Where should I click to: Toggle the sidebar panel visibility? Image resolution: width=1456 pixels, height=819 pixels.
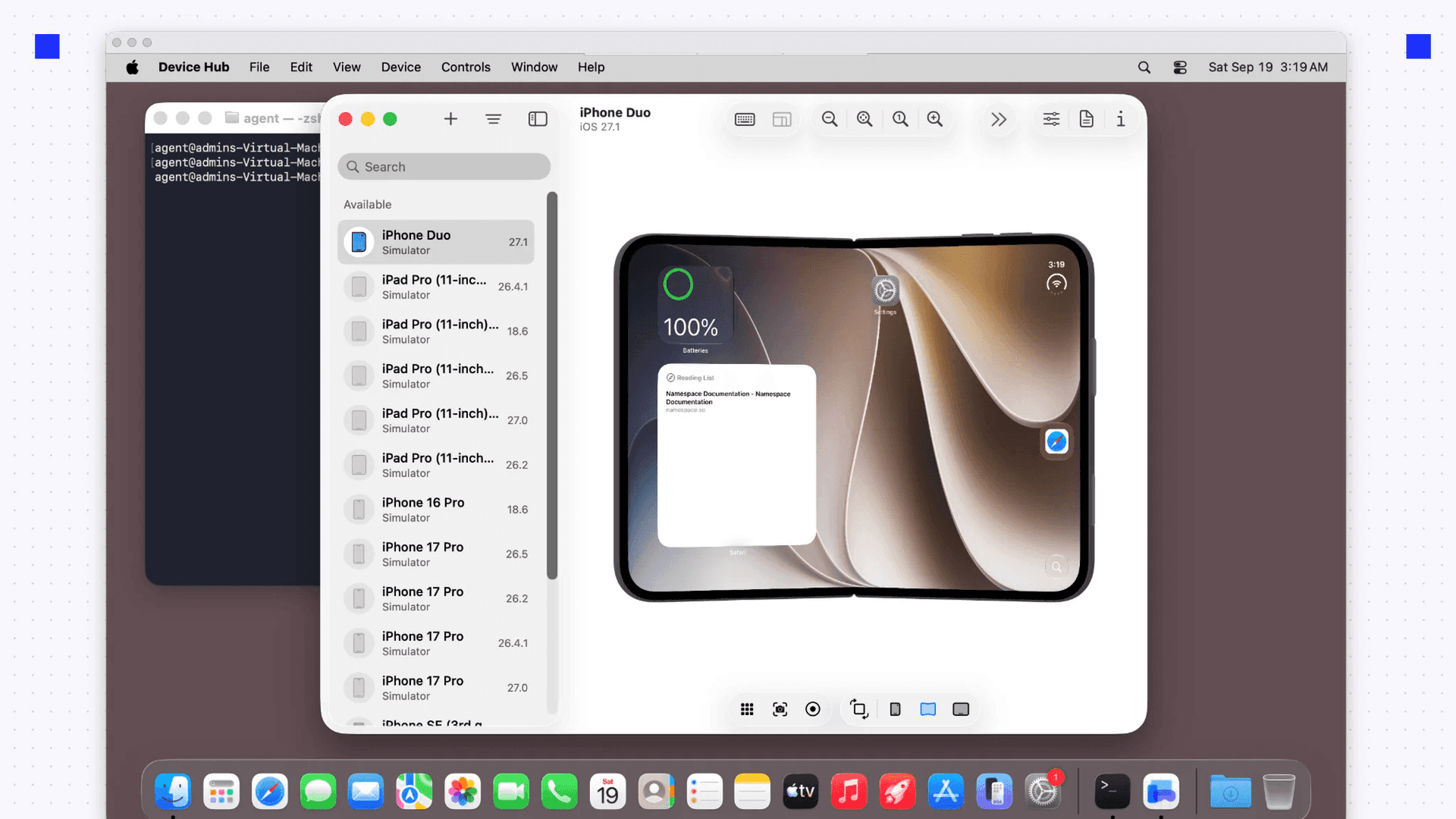click(538, 119)
